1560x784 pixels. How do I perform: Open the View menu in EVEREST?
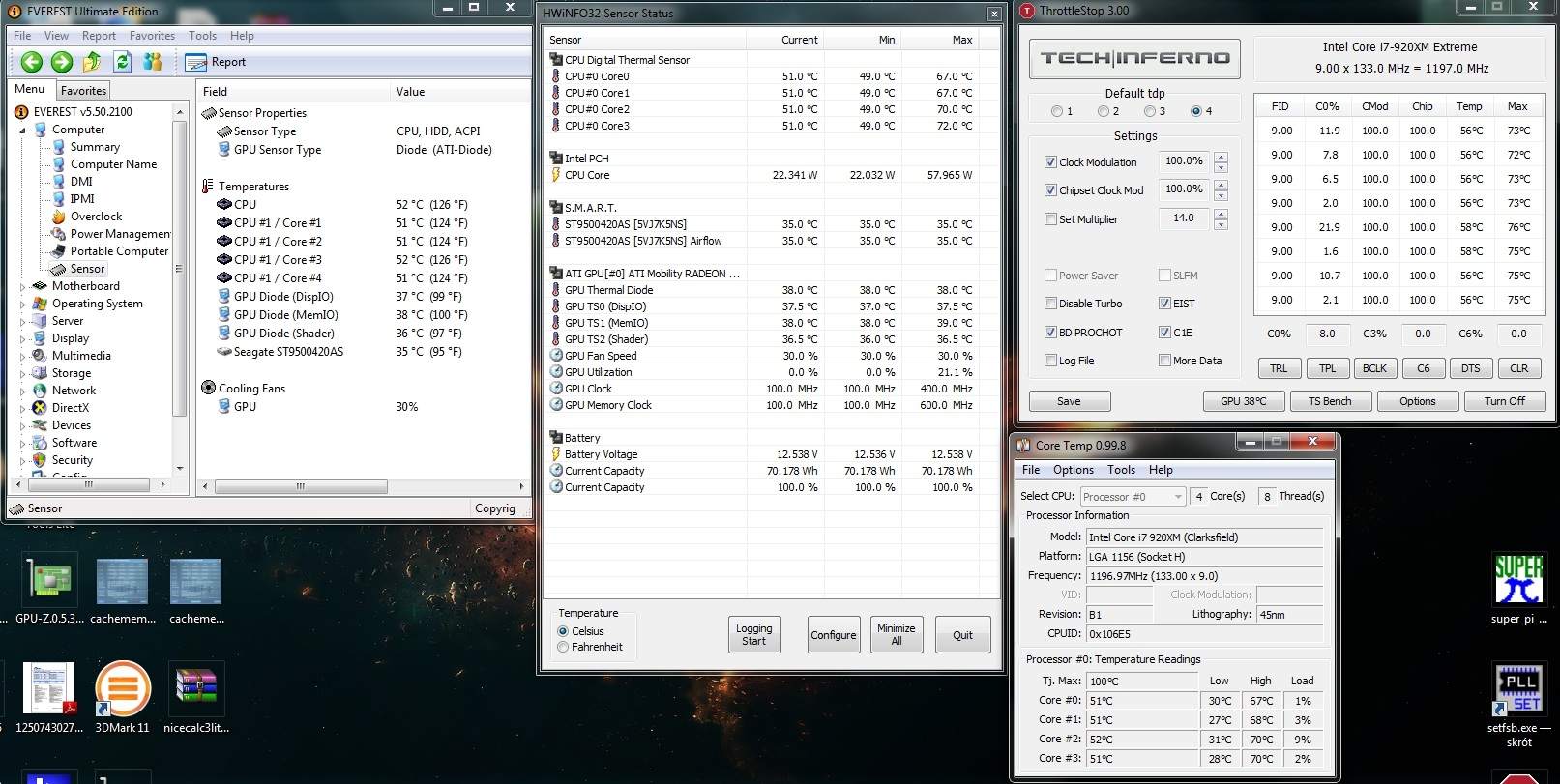click(x=56, y=36)
